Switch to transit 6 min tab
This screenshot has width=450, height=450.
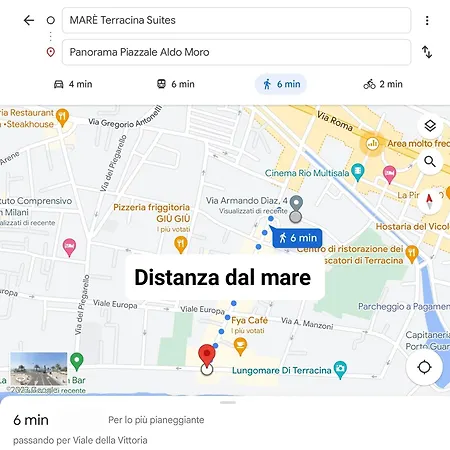click(x=176, y=84)
